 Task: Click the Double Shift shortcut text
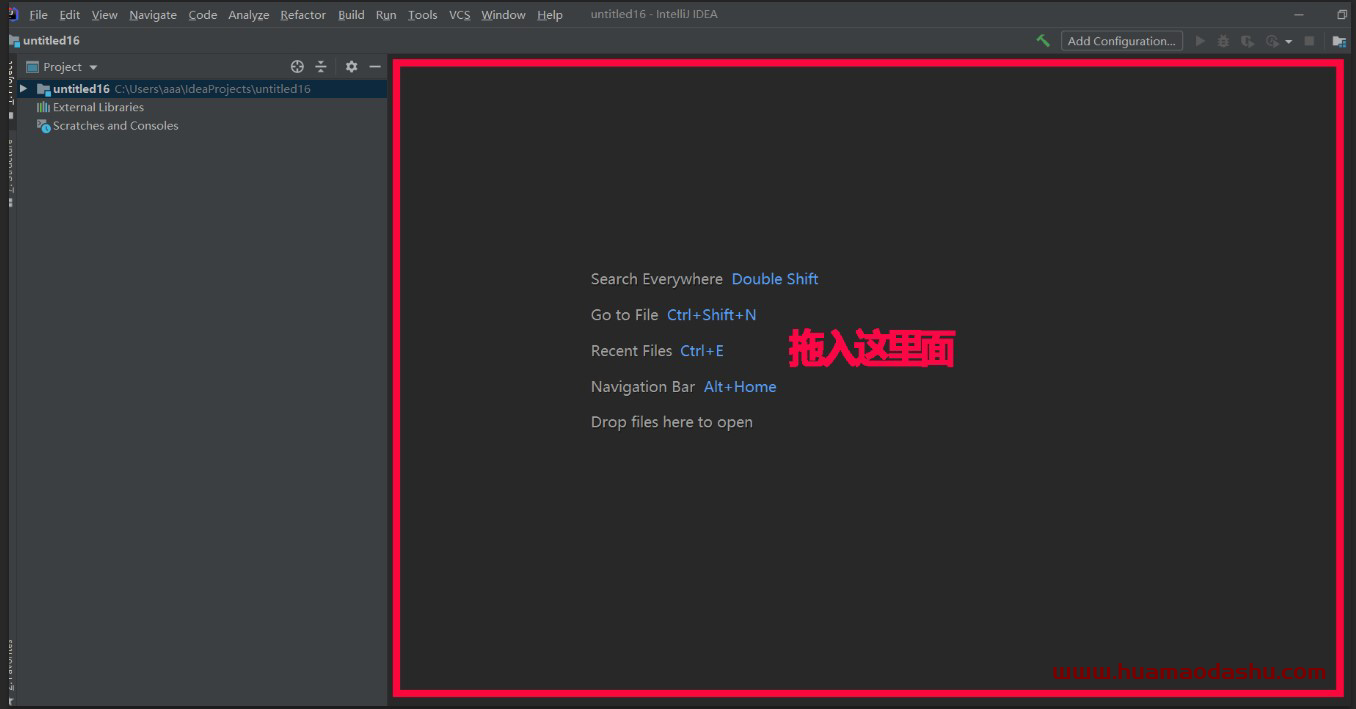[775, 279]
